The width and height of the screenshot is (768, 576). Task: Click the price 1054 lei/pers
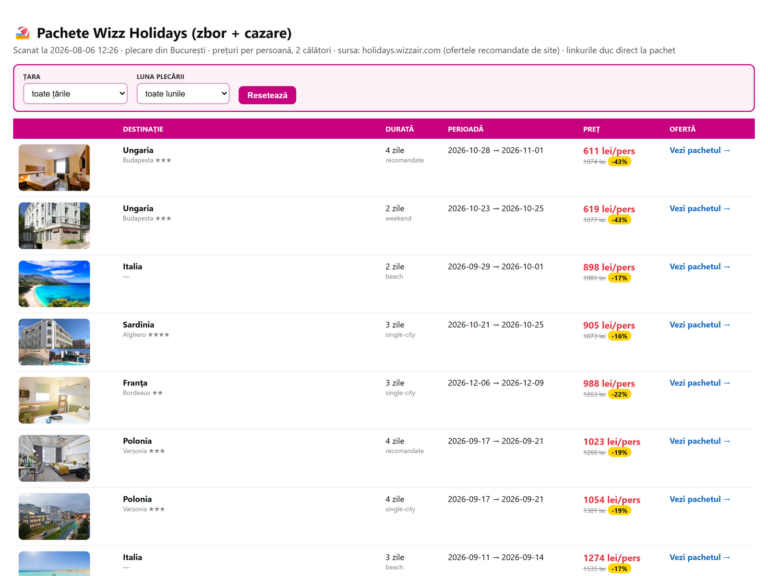coord(612,500)
